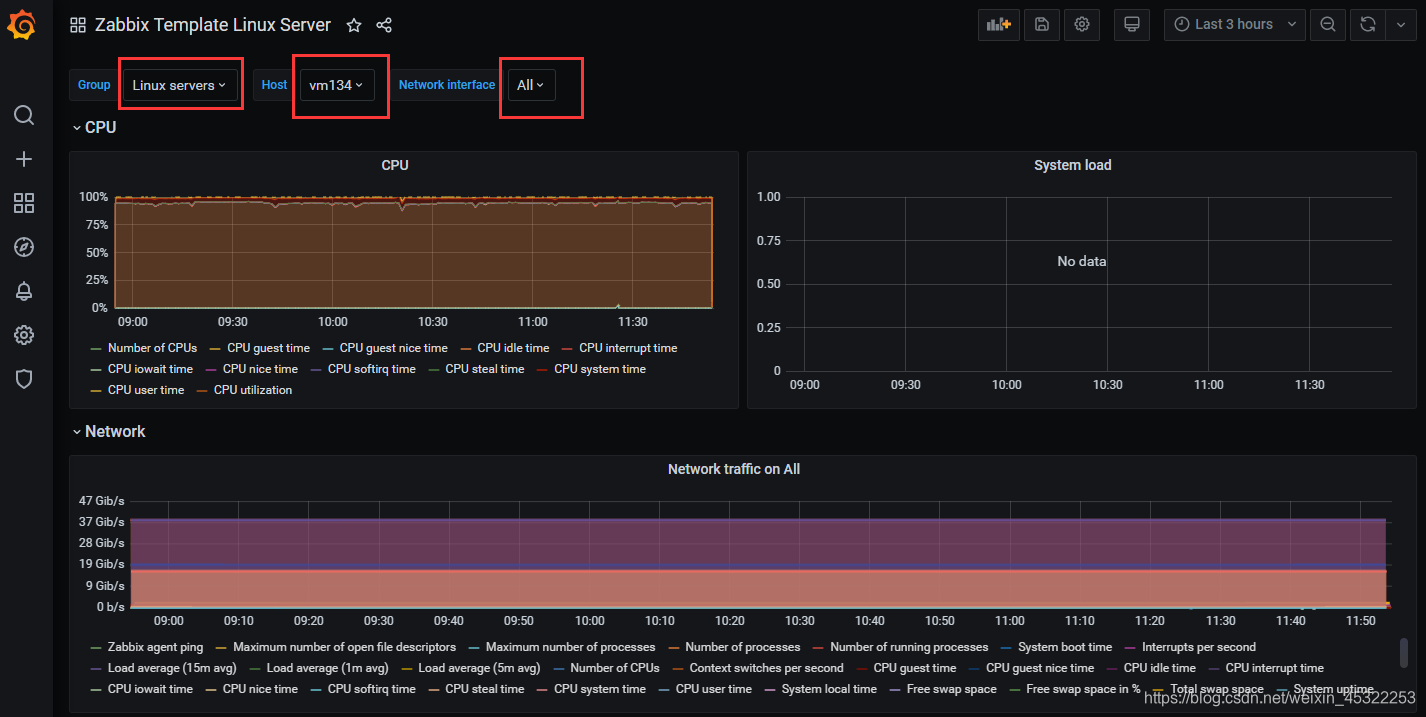Toggle CPU interrupt time in CPU legend
The height and width of the screenshot is (717, 1426).
pos(628,348)
